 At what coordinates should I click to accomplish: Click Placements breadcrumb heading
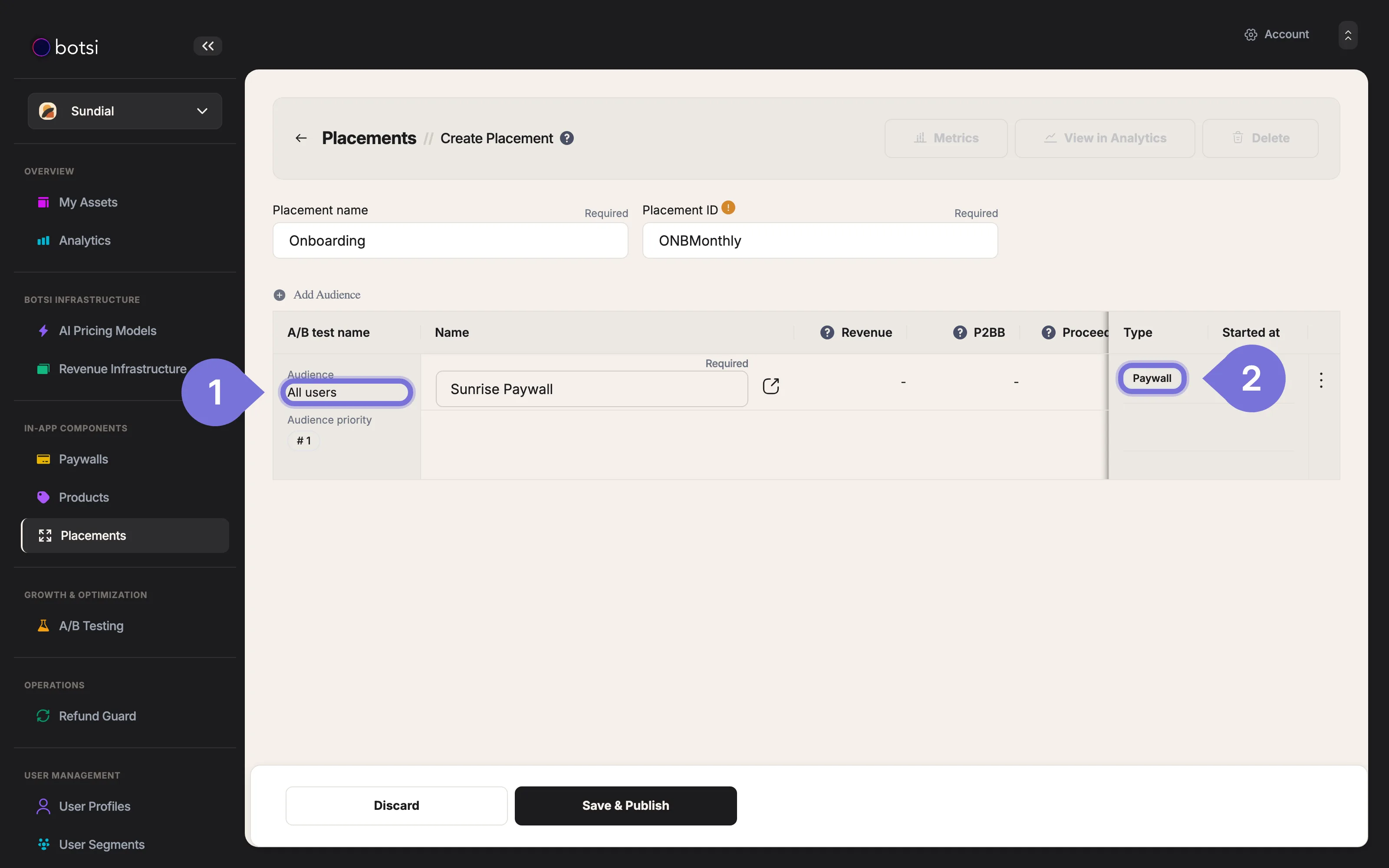point(369,138)
